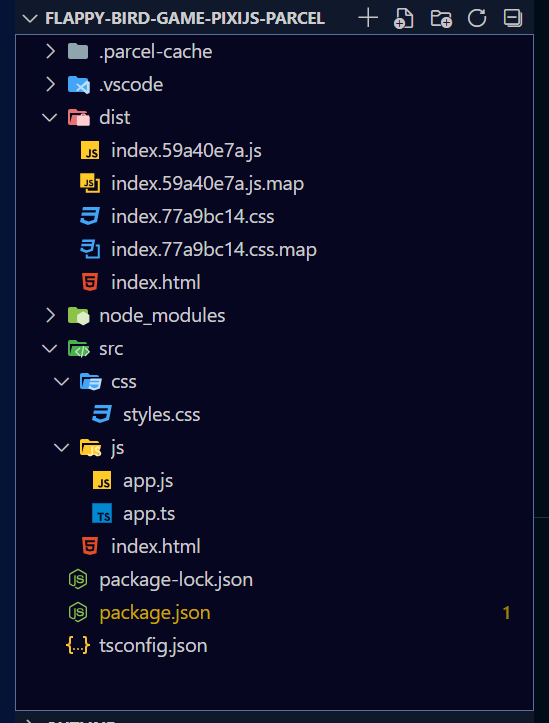Screen dimensions: 549x723
Task: Open app.ts file
Action: click(149, 514)
